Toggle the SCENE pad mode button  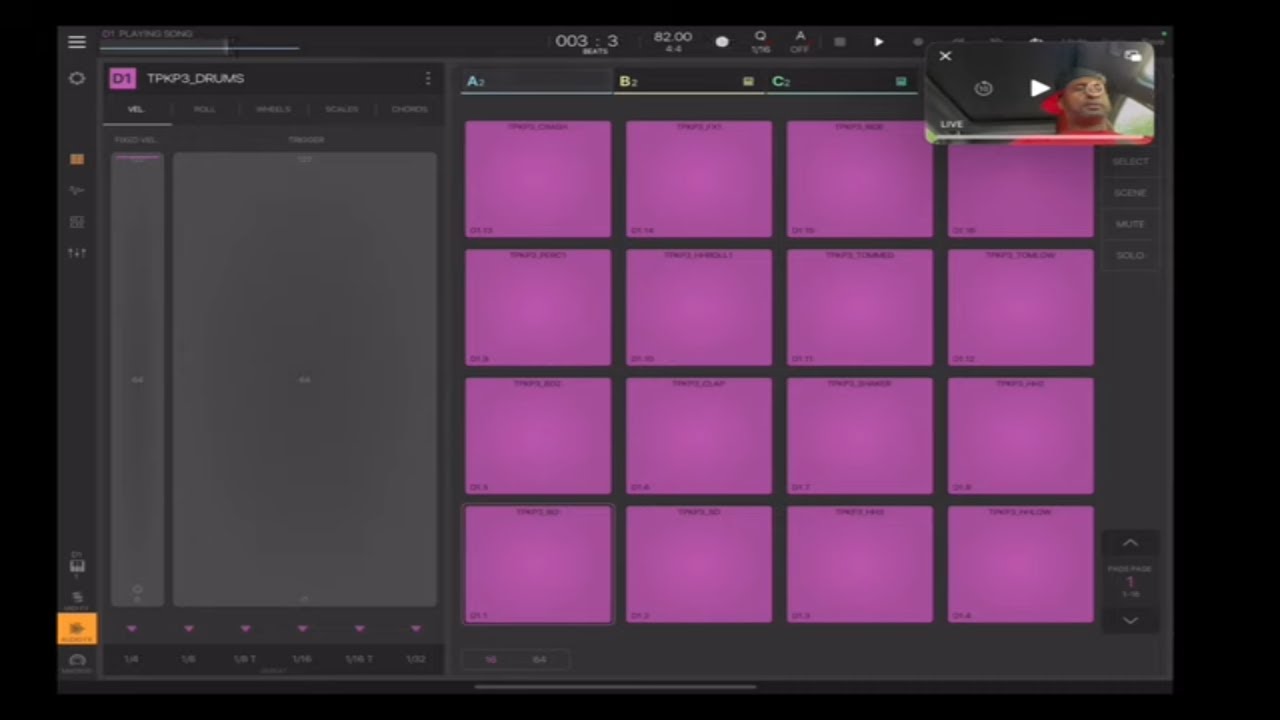coord(1130,192)
